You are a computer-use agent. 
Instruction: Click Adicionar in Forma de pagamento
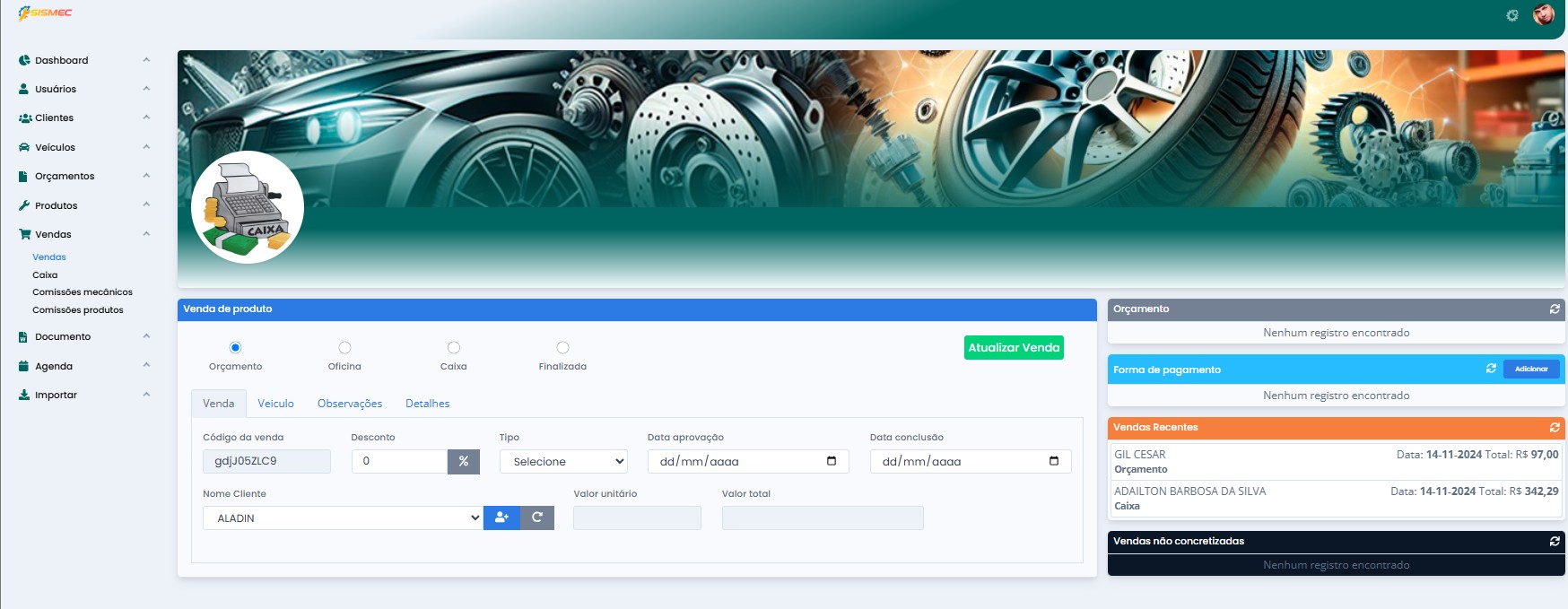(1531, 369)
